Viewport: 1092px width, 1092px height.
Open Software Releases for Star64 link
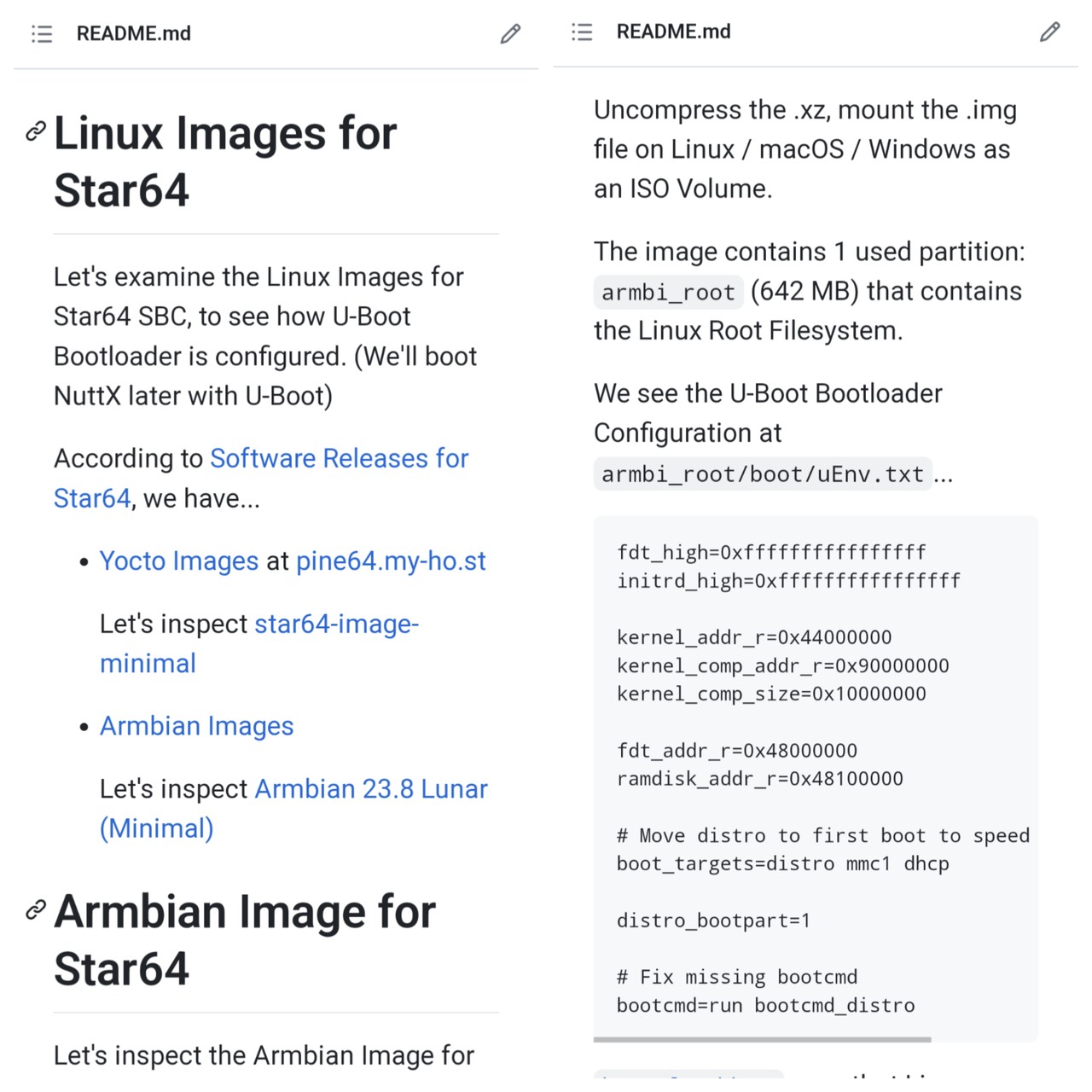[339, 459]
